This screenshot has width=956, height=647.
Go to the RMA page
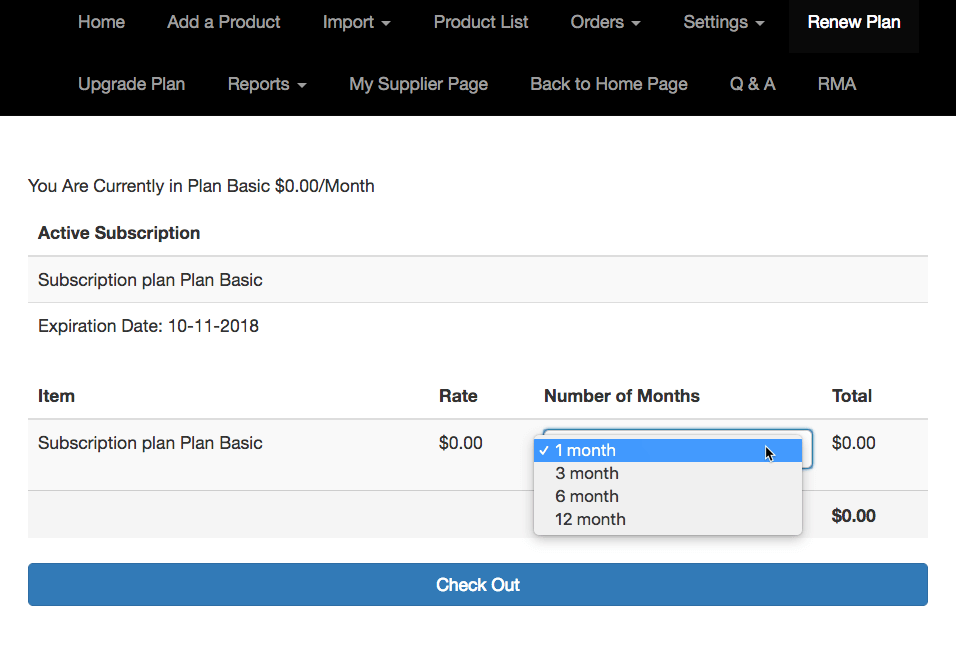pyautogui.click(x=836, y=84)
